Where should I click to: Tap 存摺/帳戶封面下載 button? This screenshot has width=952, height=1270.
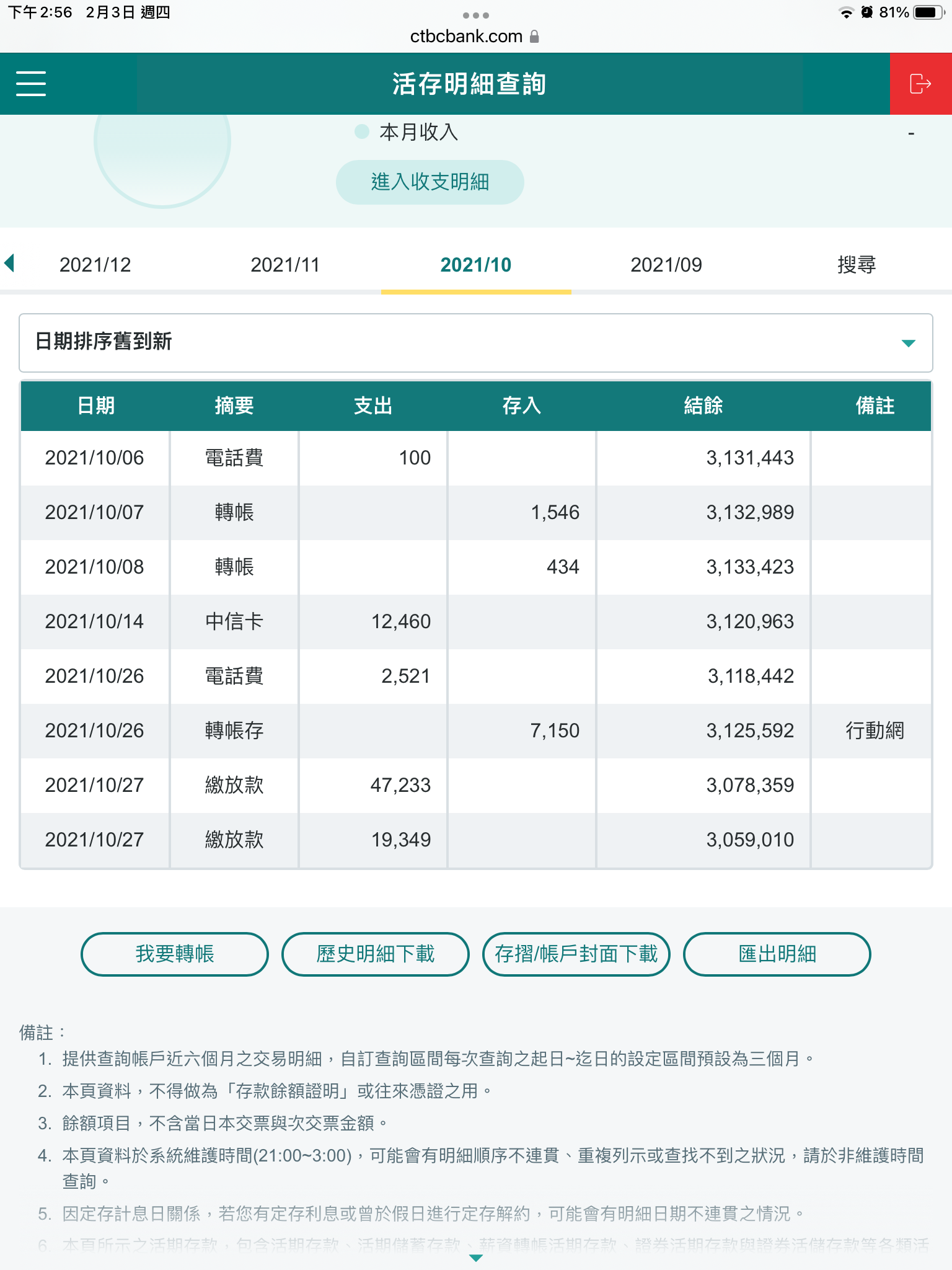click(x=576, y=954)
